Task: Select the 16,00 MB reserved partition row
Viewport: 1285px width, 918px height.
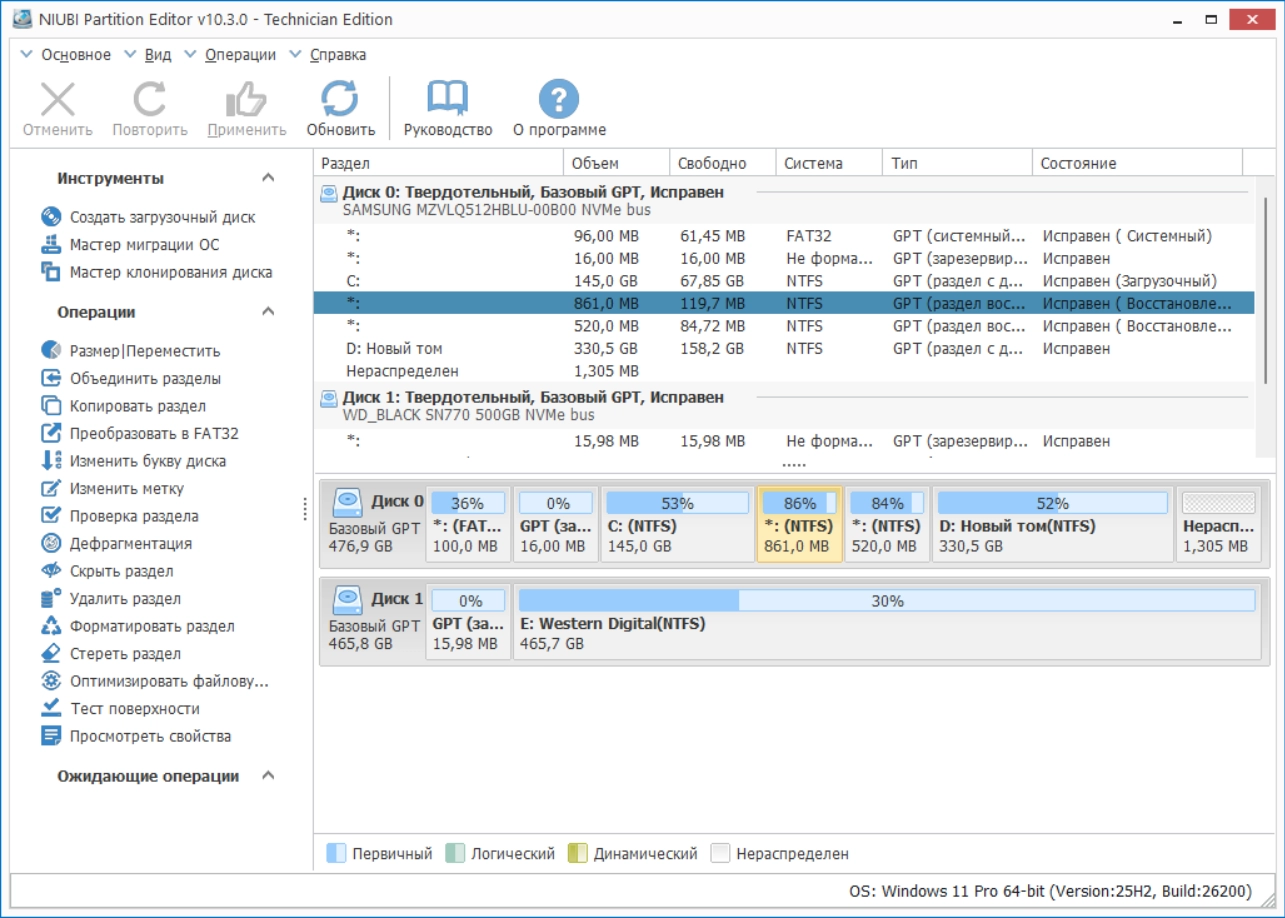Action: pyautogui.click(x=784, y=259)
